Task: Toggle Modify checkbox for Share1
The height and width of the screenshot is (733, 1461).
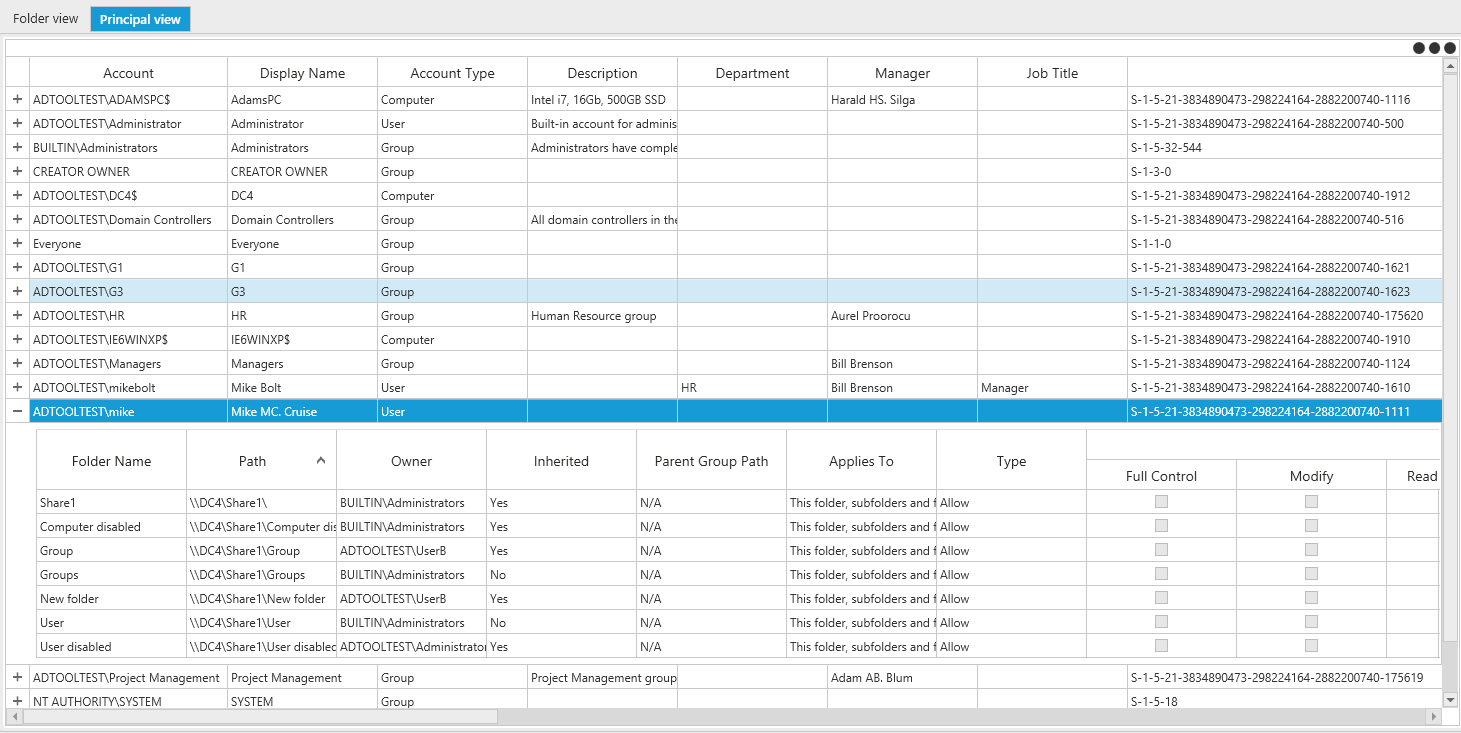Action: (1311, 502)
